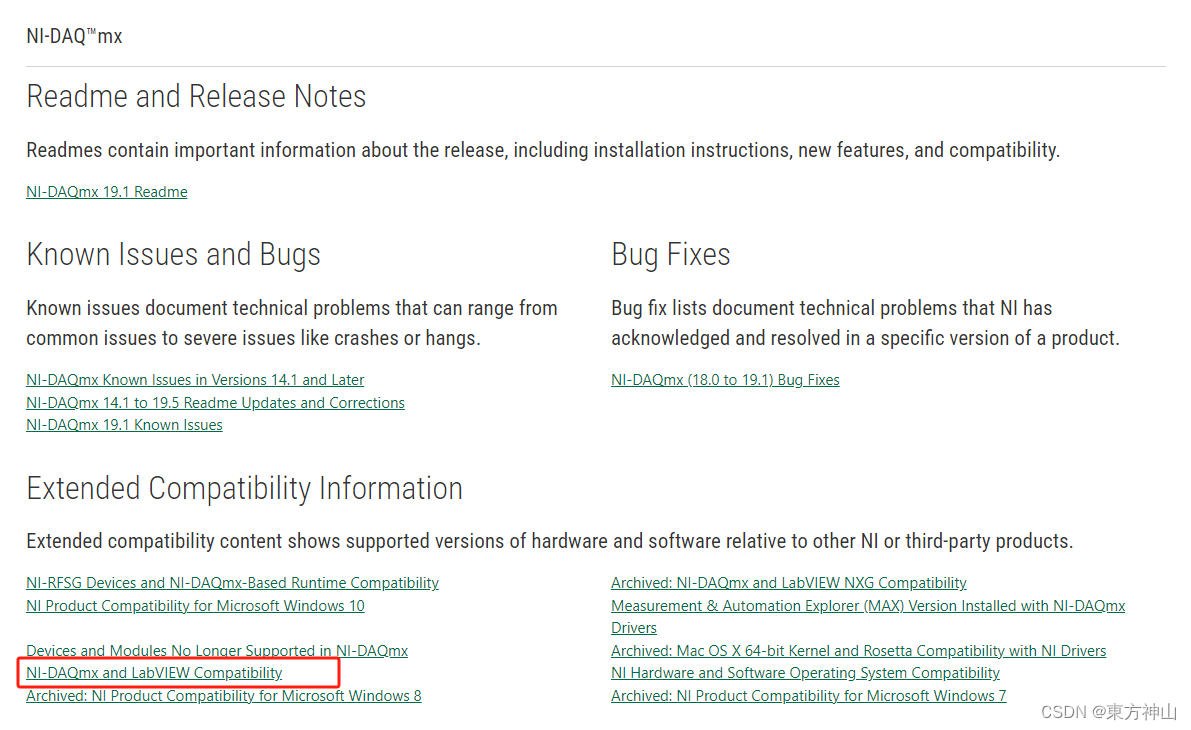1191x730 pixels.
Task: Open NI-DAQmx (18.0 to 19.1) Bug Fixes link
Action: [x=725, y=380]
